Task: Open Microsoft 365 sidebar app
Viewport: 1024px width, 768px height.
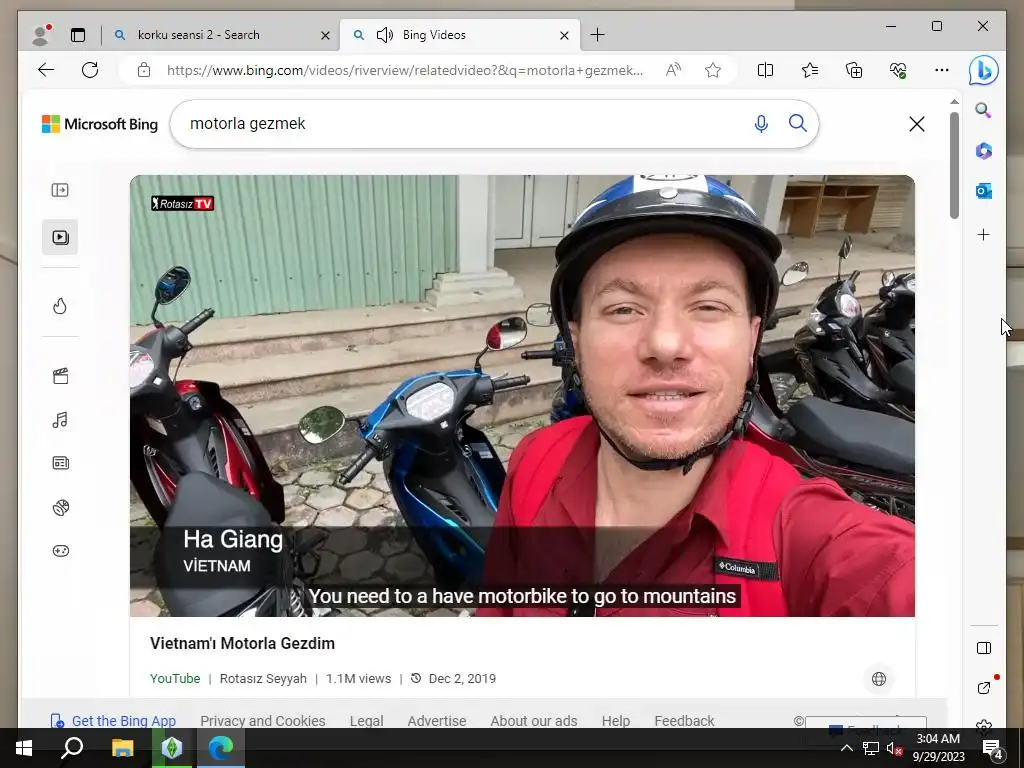Action: tap(984, 151)
